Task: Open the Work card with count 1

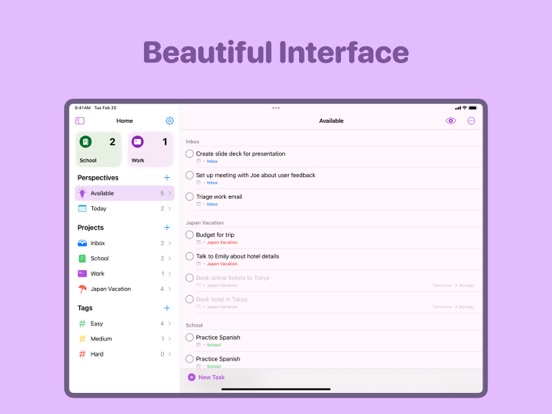Action: pyautogui.click(x=151, y=149)
